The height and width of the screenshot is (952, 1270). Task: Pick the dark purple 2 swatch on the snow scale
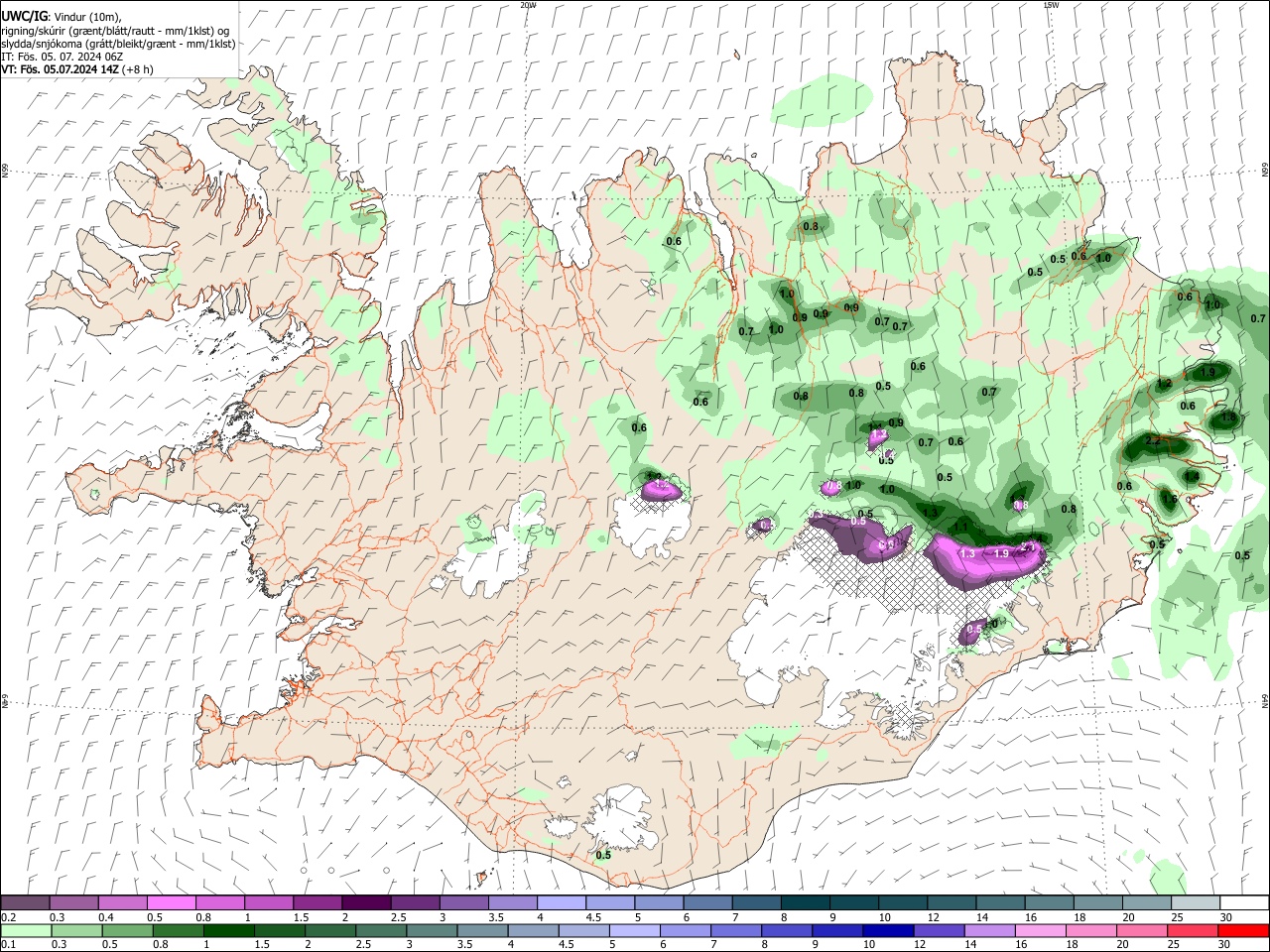click(x=365, y=902)
